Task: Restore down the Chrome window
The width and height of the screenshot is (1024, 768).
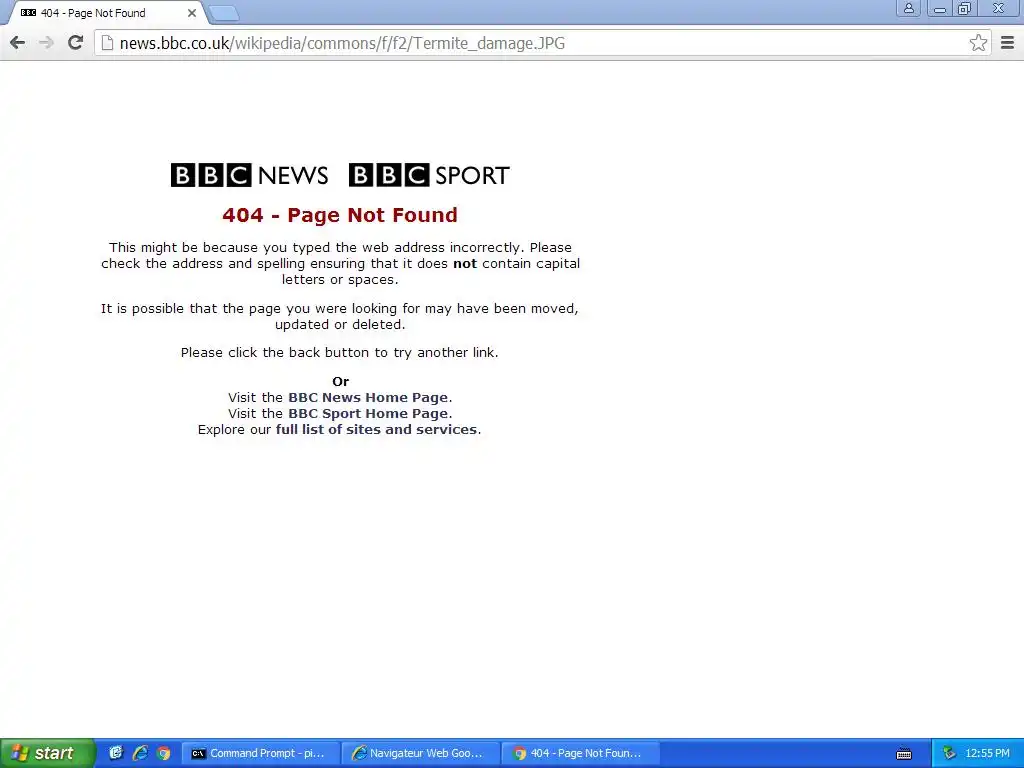Action: [965, 8]
